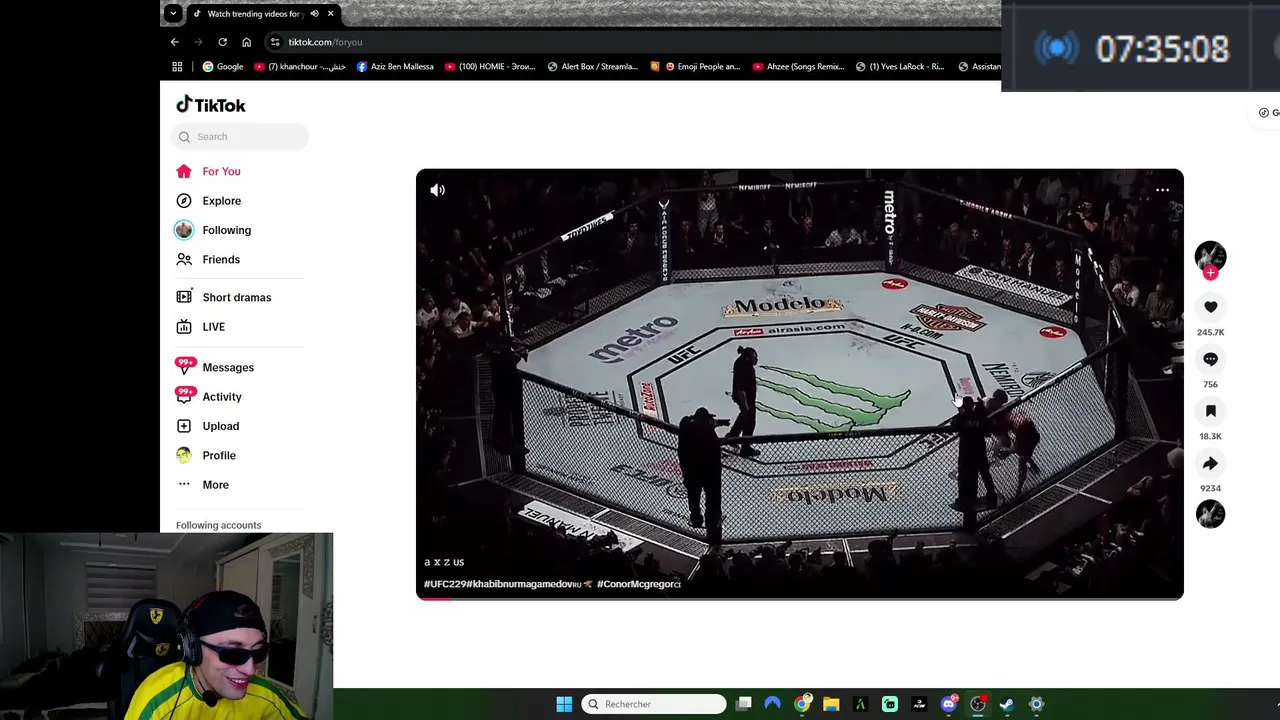Pause the UFC octagon video
The image size is (1280, 720).
(800, 384)
